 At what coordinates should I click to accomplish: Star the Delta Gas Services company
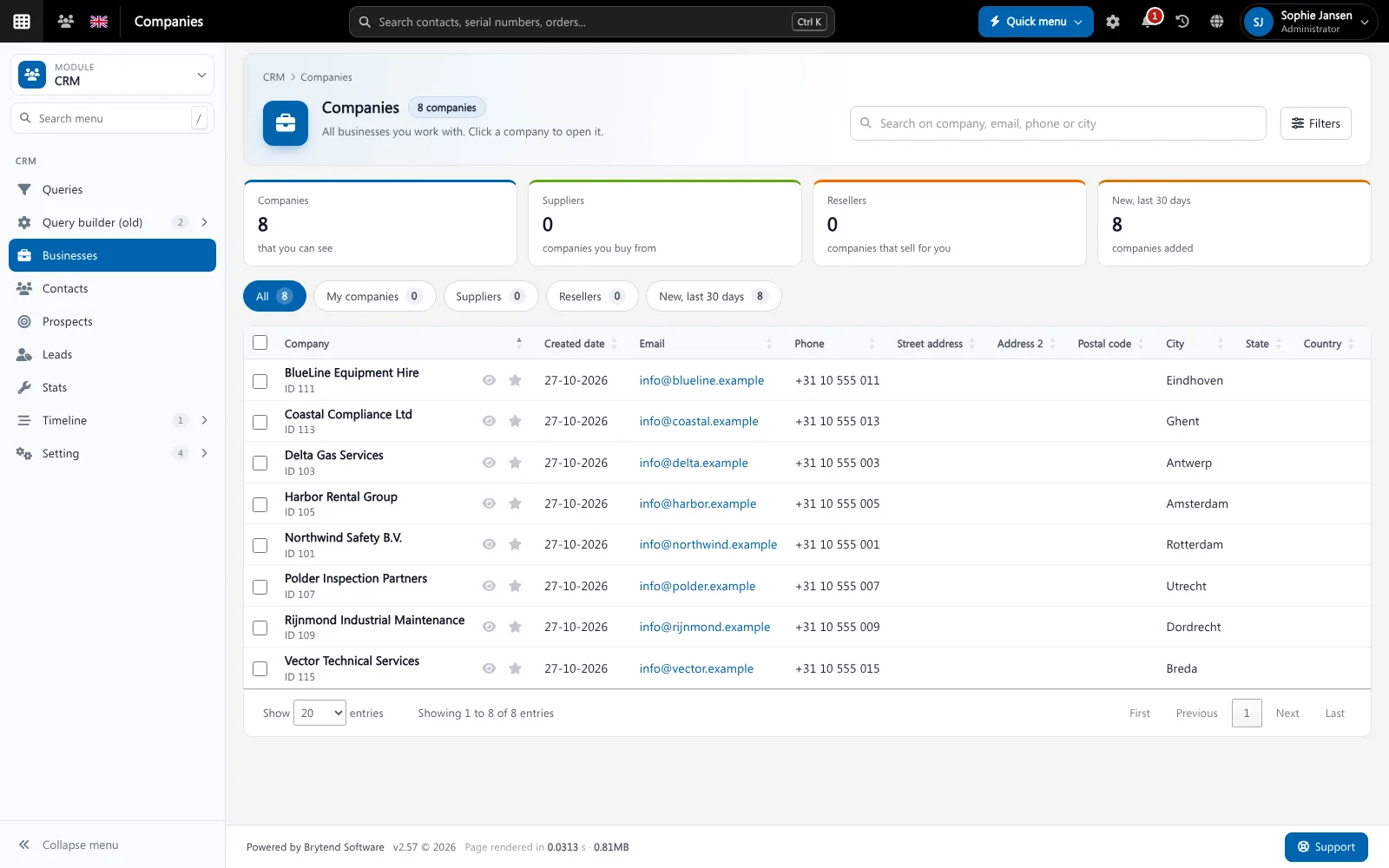pos(515,463)
